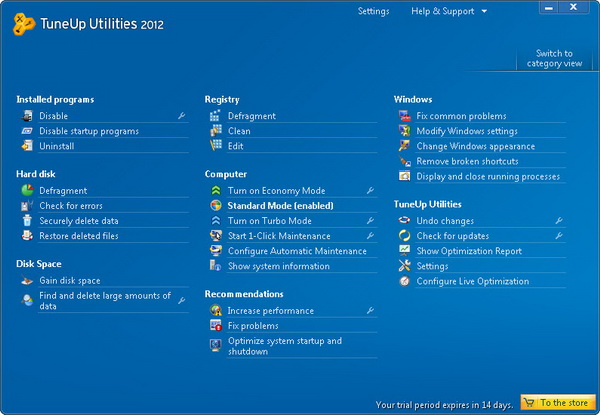Screen dimensions: 600x415
Task: Click the Securely delete data bin icon
Action: 27,221
